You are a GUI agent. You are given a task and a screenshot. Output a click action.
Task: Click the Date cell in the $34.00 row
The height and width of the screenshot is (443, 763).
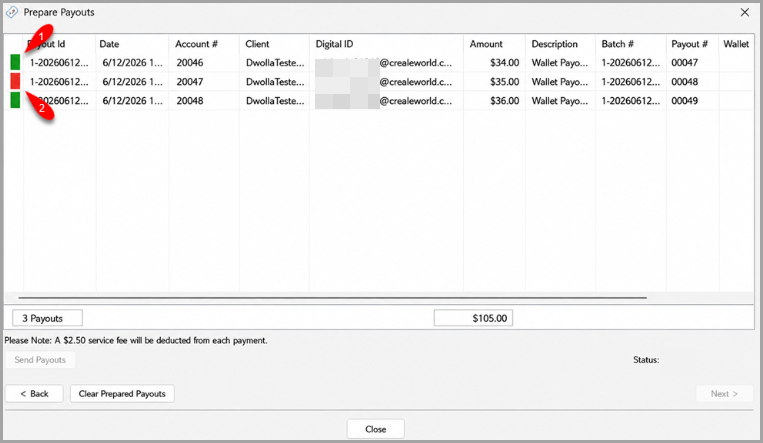click(x=132, y=62)
